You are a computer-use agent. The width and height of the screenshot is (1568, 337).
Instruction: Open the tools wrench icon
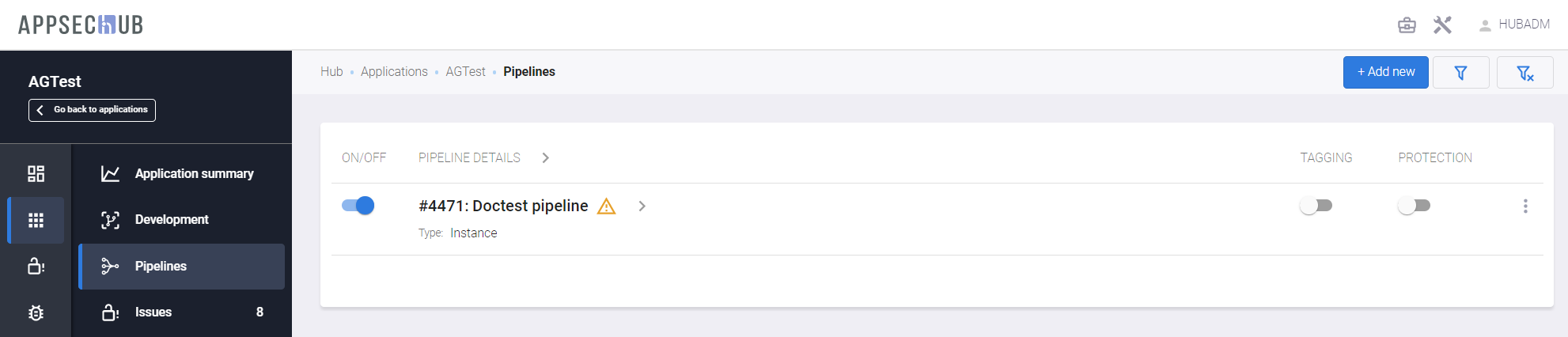tap(1442, 25)
